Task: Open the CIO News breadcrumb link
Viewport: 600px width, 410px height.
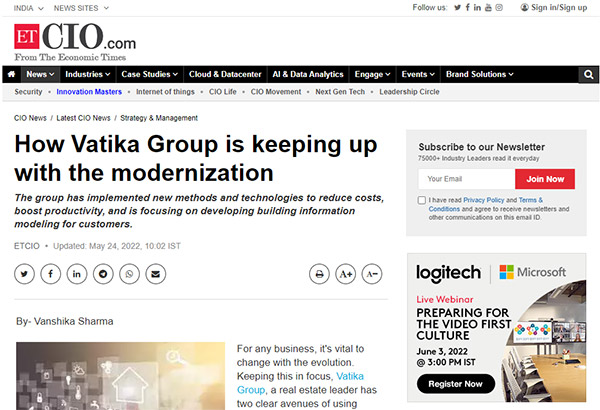Action: (x=30, y=118)
